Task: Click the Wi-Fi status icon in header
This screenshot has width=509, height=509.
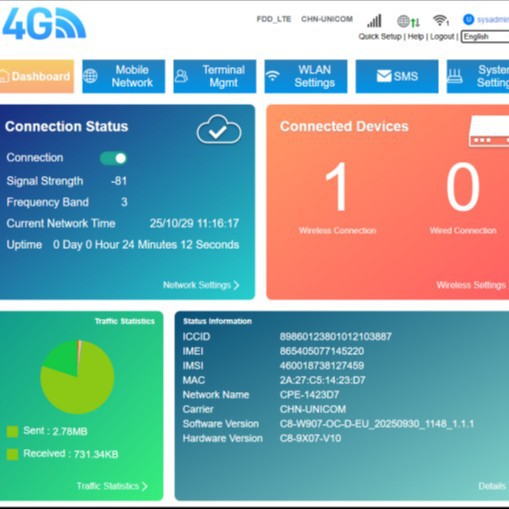Action: point(441,20)
